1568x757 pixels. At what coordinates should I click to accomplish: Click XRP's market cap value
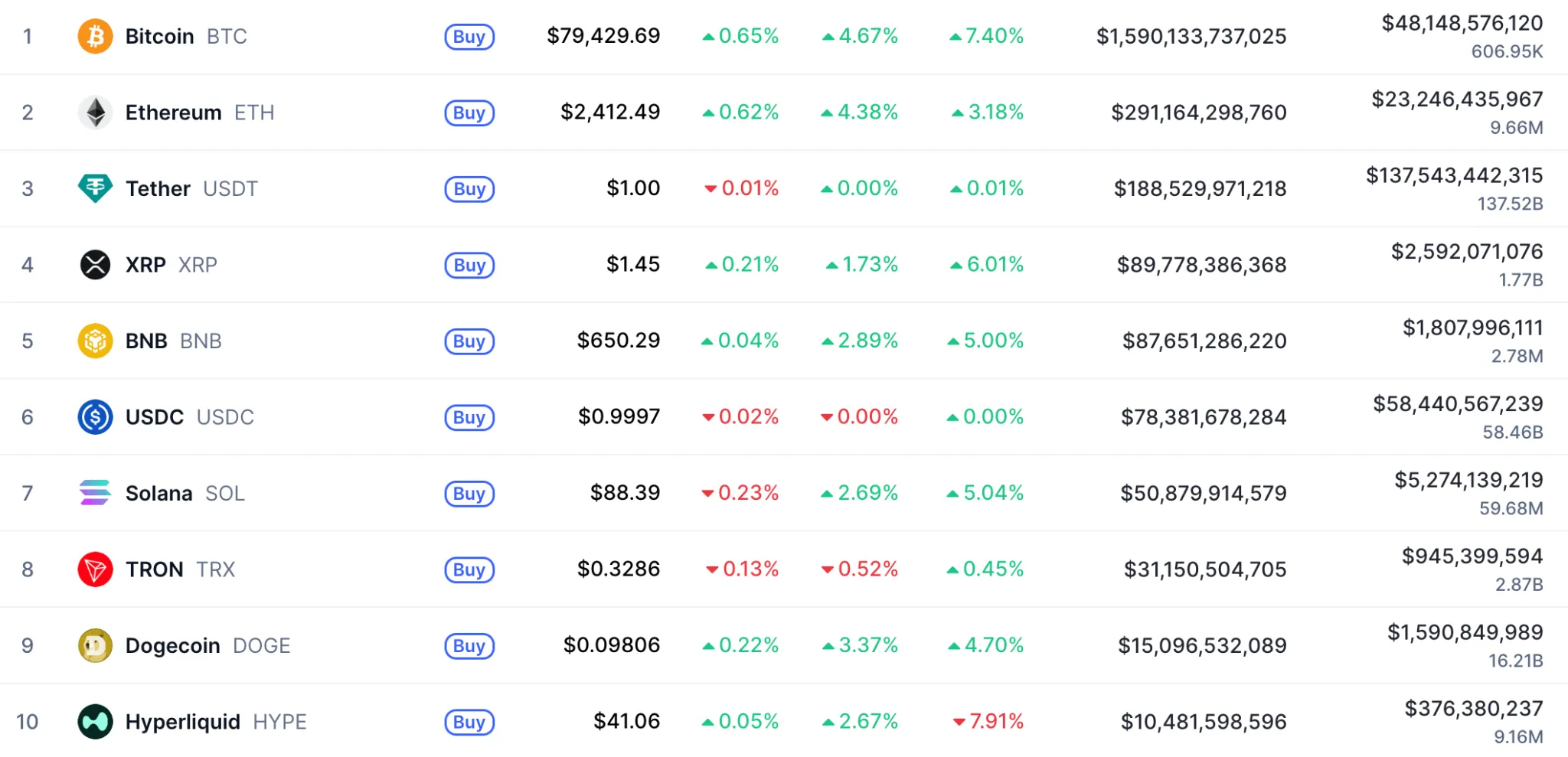tap(1200, 264)
